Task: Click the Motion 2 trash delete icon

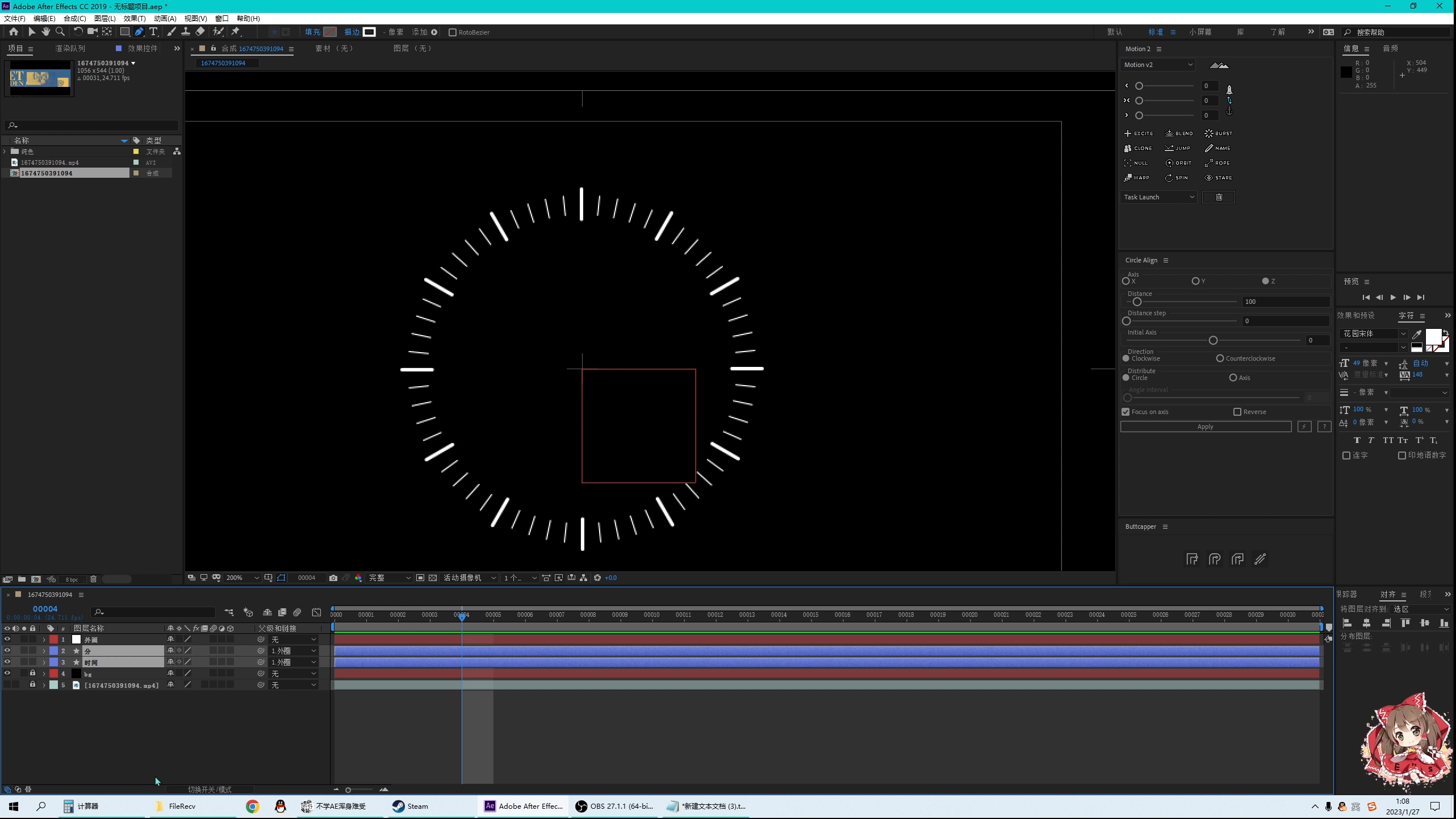Action: tap(1219, 197)
